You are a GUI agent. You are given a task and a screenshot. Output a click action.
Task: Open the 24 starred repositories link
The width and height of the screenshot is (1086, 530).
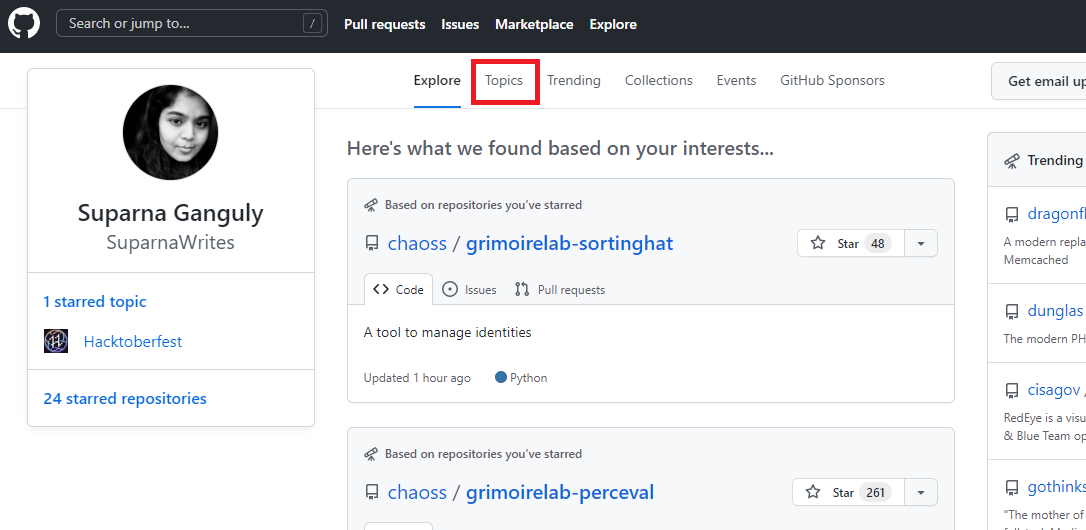pos(125,399)
